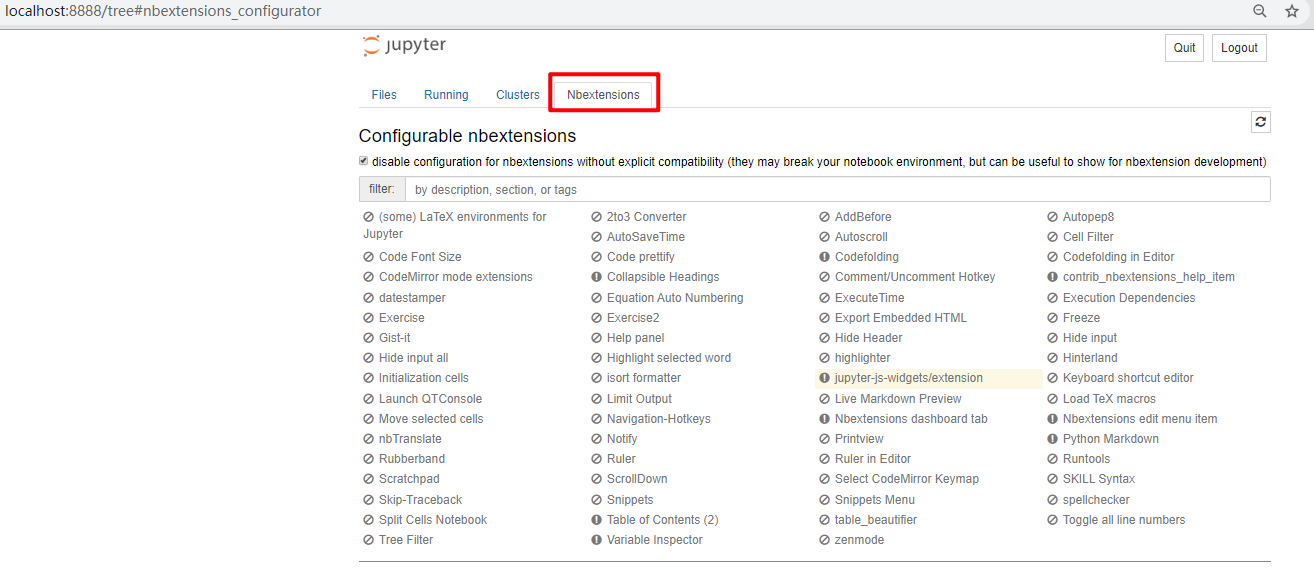Select the Comment/Uncomment Hotkey extension
Screen dimensions: 1314x584
coord(915,277)
